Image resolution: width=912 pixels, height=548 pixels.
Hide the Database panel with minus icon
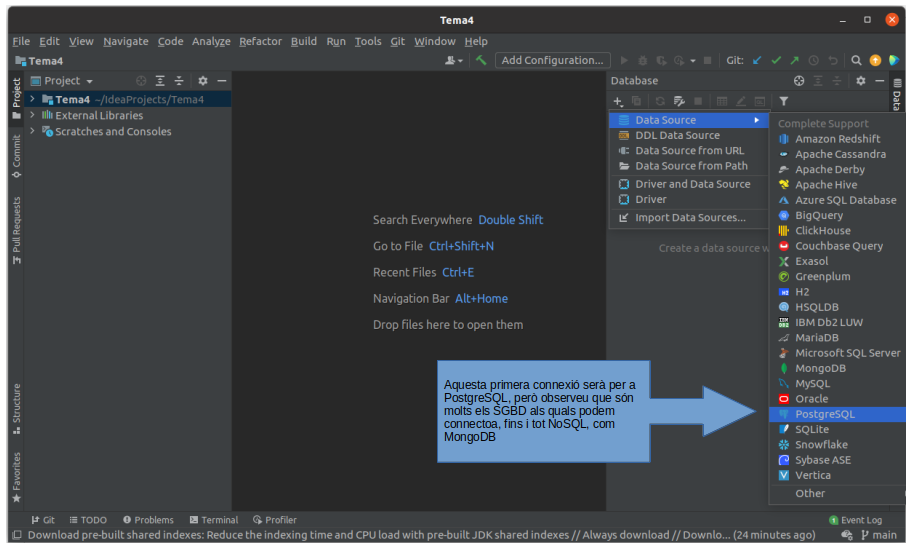879,81
